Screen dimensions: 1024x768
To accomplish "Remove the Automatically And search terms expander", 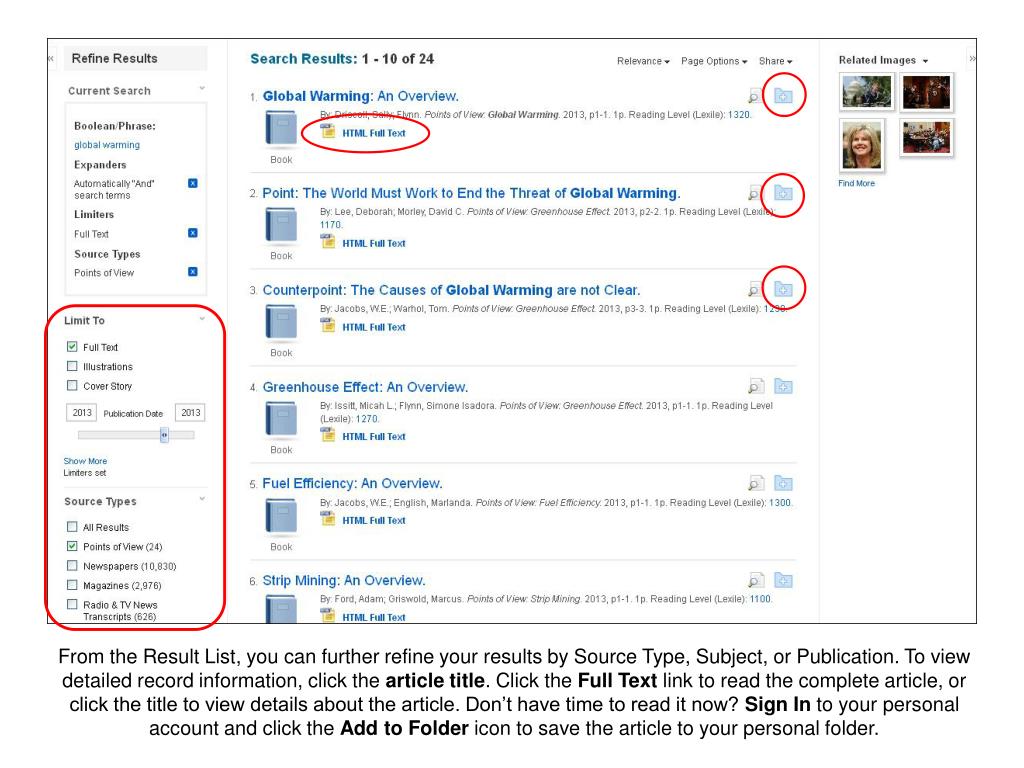I will [x=193, y=184].
